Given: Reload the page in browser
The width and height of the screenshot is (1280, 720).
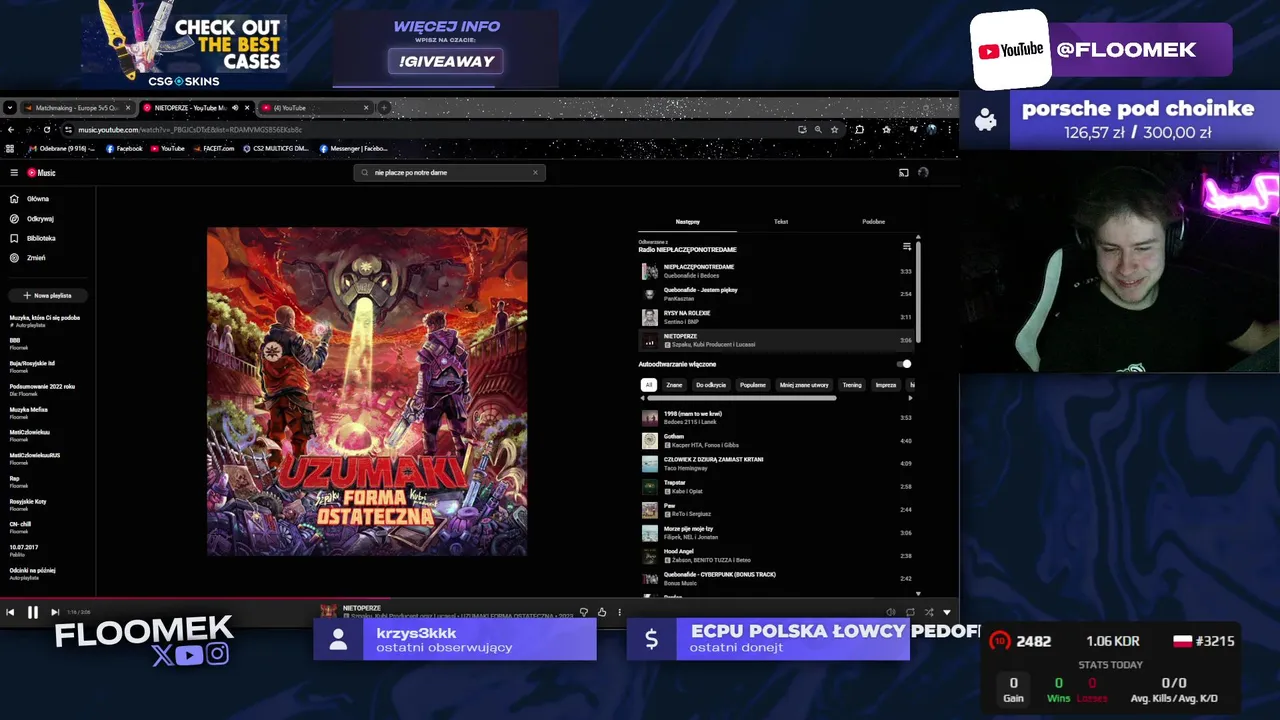Looking at the screenshot, I should click(49, 129).
